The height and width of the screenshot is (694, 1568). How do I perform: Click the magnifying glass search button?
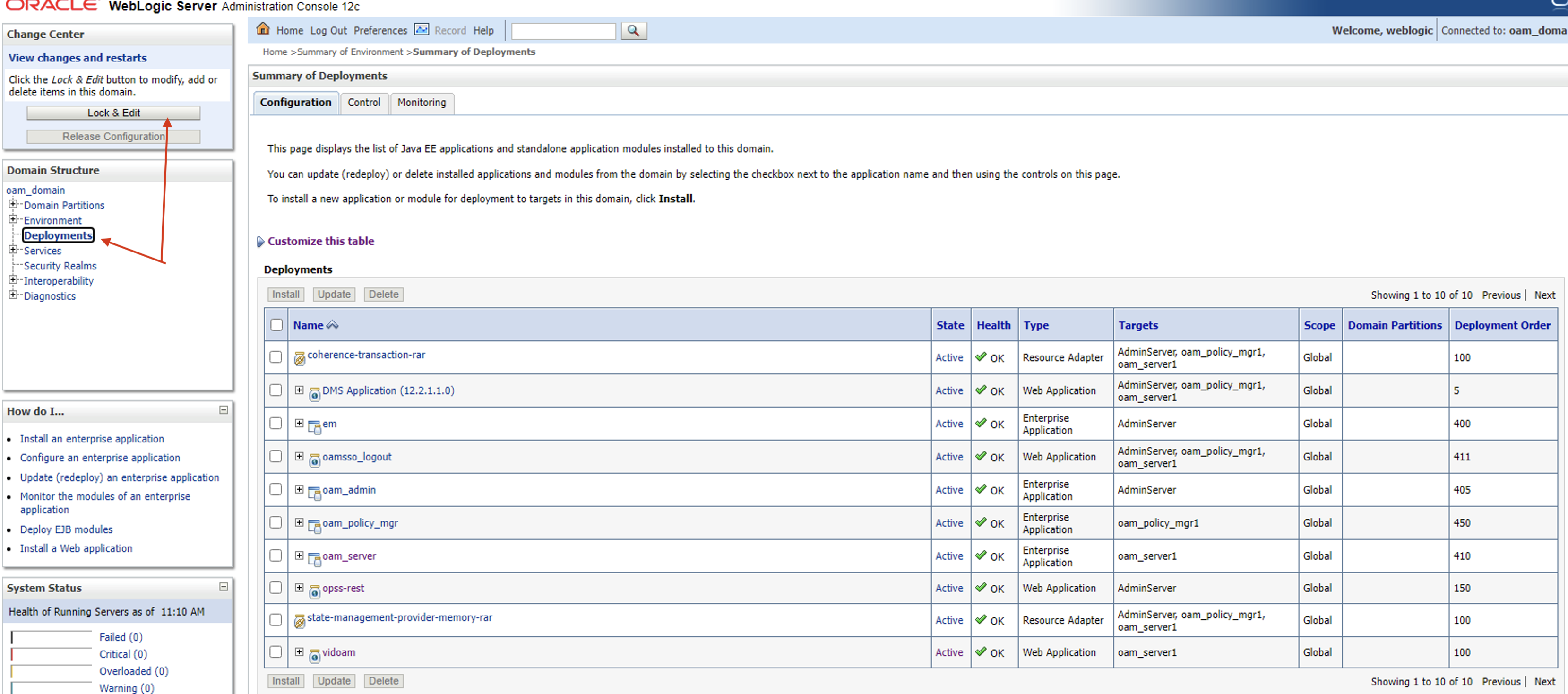(x=633, y=30)
